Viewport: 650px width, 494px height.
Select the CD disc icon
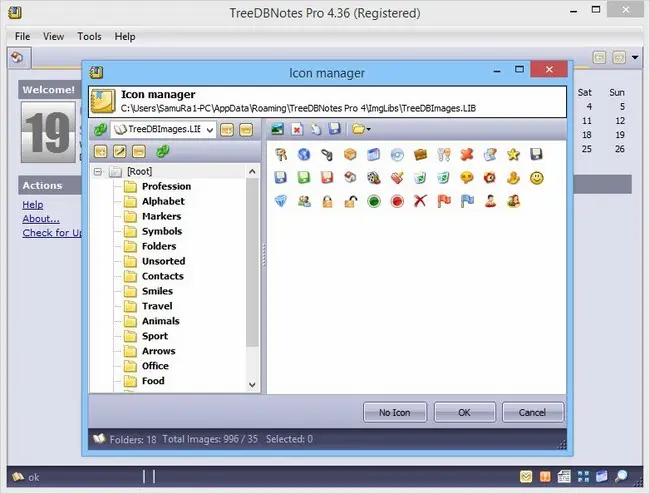pyautogui.click(x=397, y=155)
